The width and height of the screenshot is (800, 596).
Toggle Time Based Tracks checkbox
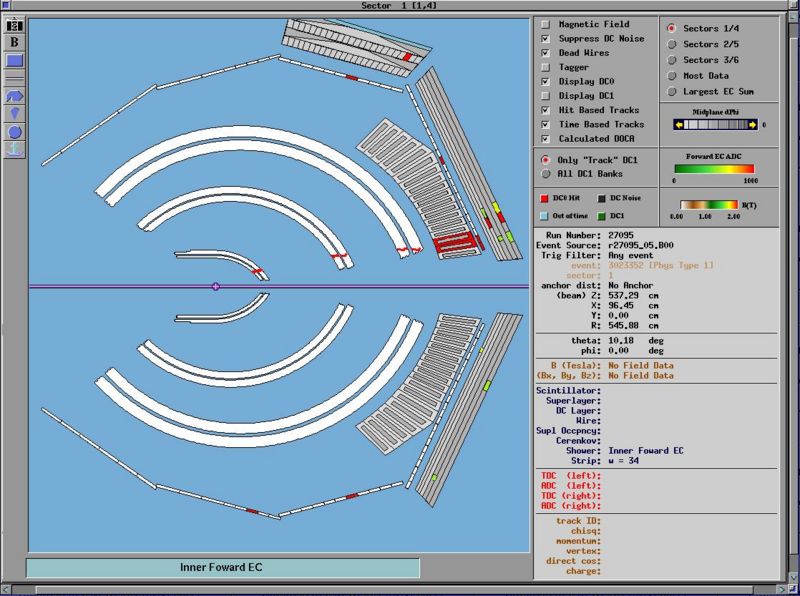pyautogui.click(x=545, y=124)
